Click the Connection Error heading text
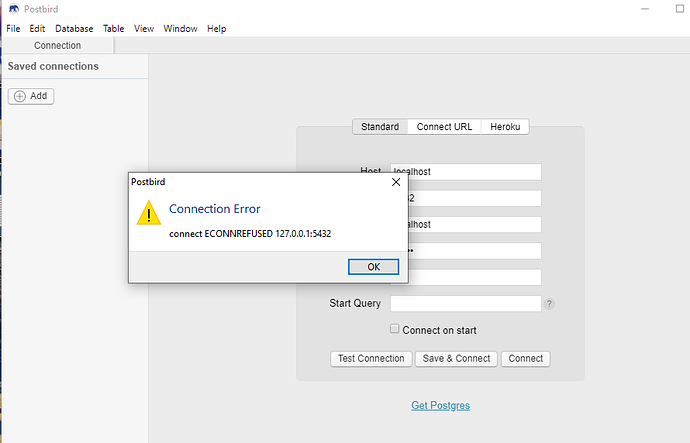The height and width of the screenshot is (443, 690). tap(215, 209)
